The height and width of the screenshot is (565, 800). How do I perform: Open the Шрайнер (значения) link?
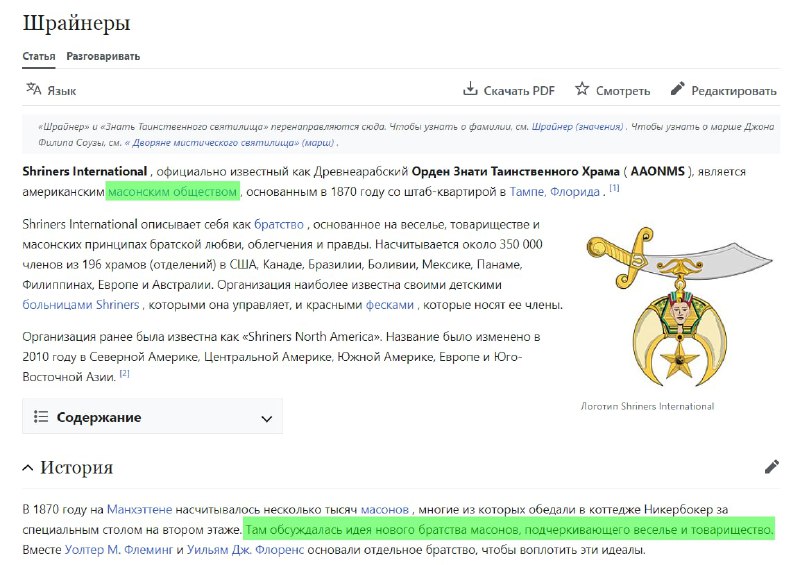[x=577, y=127]
